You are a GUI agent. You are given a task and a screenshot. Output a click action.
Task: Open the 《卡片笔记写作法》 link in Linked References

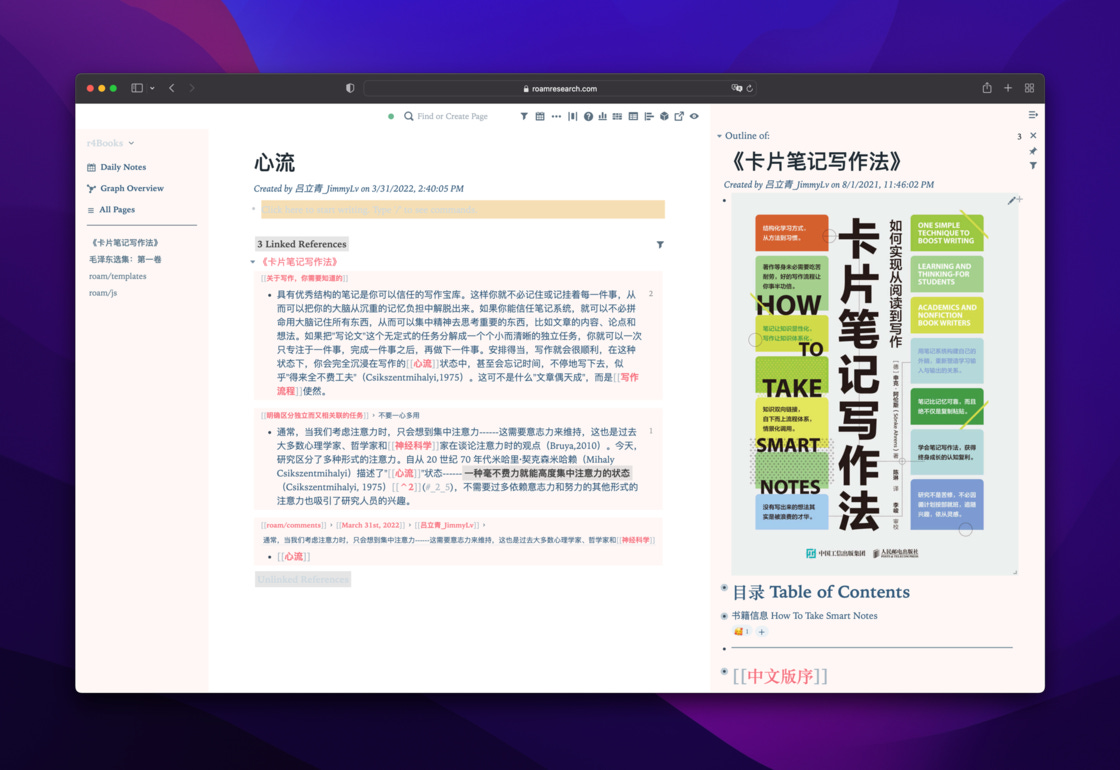(x=299, y=262)
